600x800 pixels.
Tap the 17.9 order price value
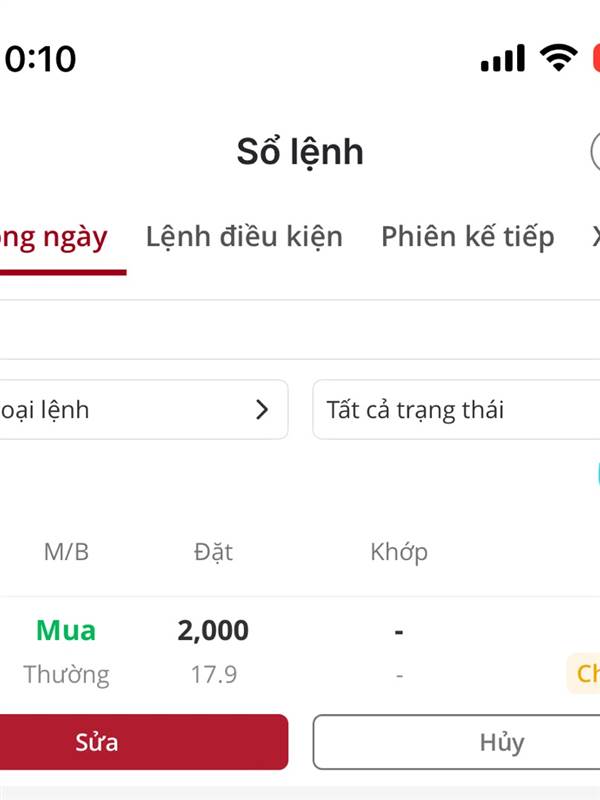click(x=214, y=674)
